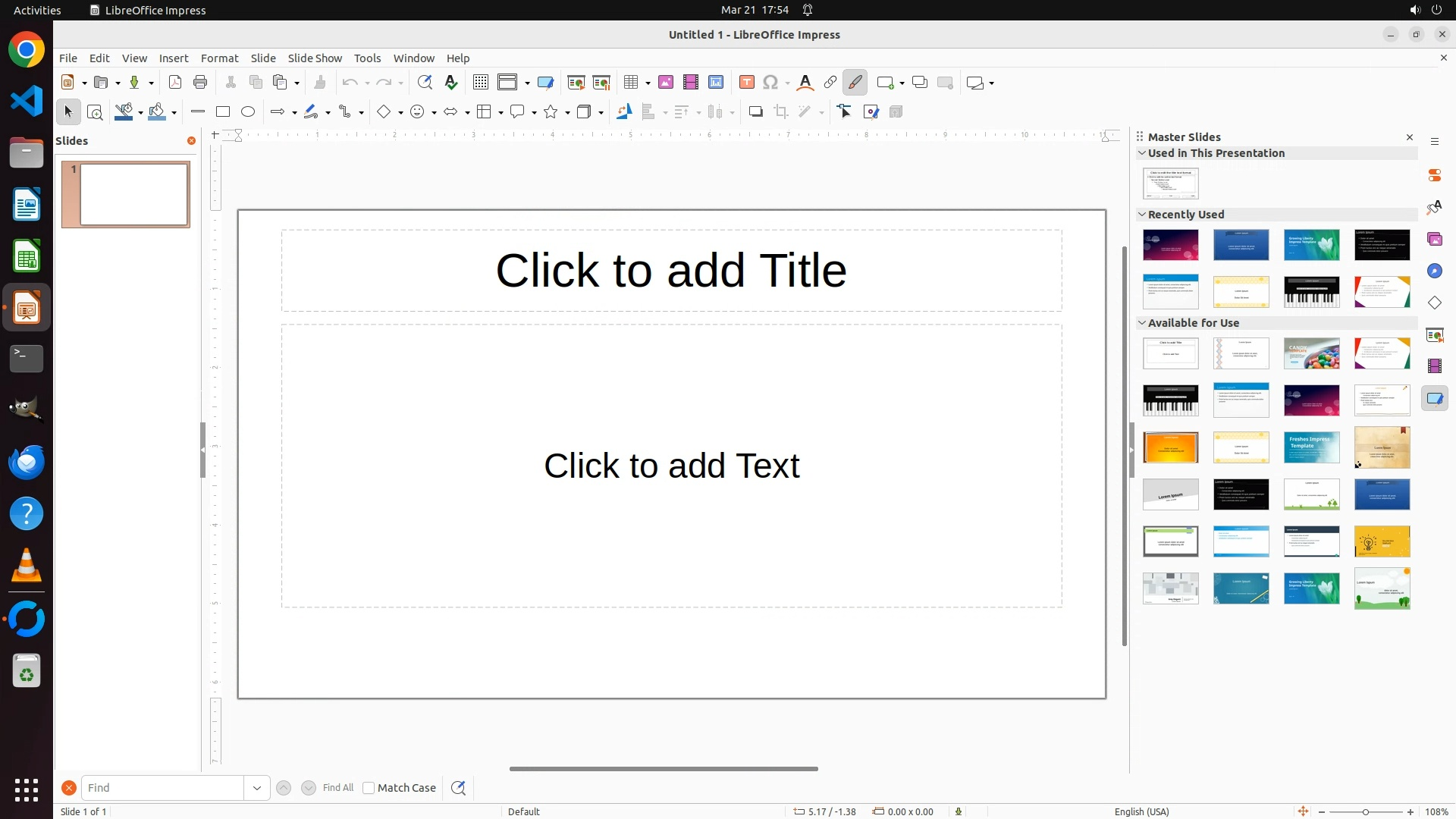Click the Export as PDF icon
1456x819 pixels.
[x=175, y=83]
